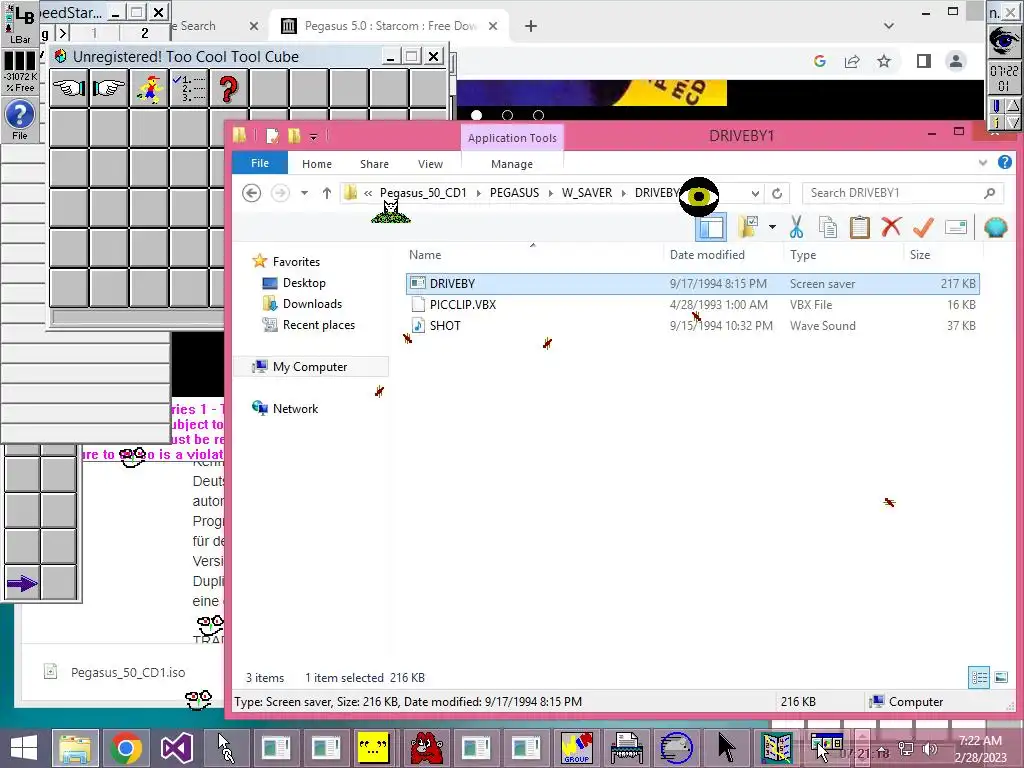The height and width of the screenshot is (768, 1024).
Task: Switch to details view in status bar
Action: coord(979,677)
